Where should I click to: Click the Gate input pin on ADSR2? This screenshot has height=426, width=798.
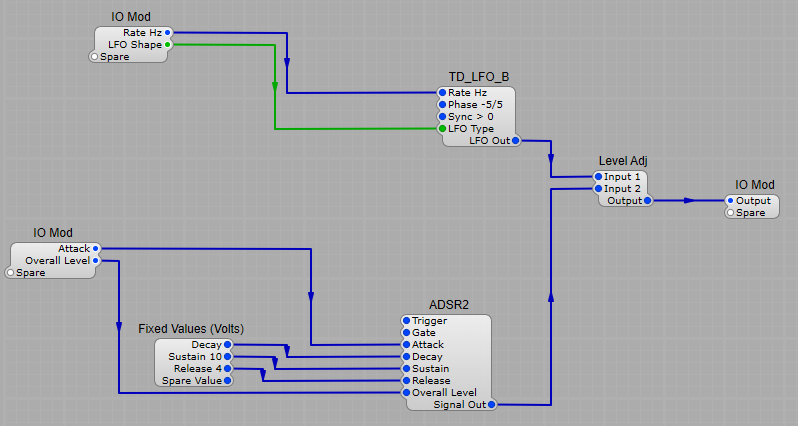(405, 333)
